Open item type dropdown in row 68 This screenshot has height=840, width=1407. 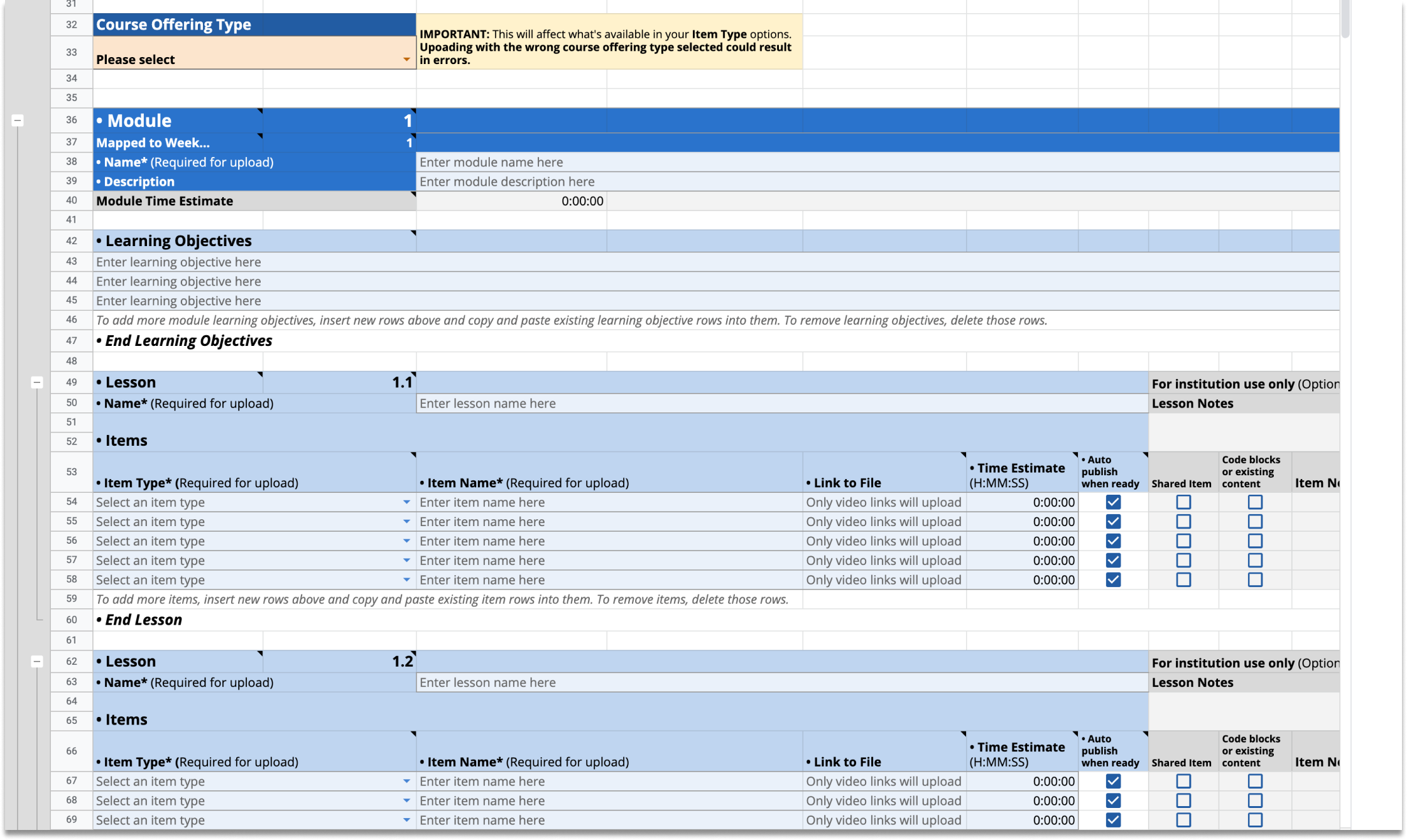406,801
